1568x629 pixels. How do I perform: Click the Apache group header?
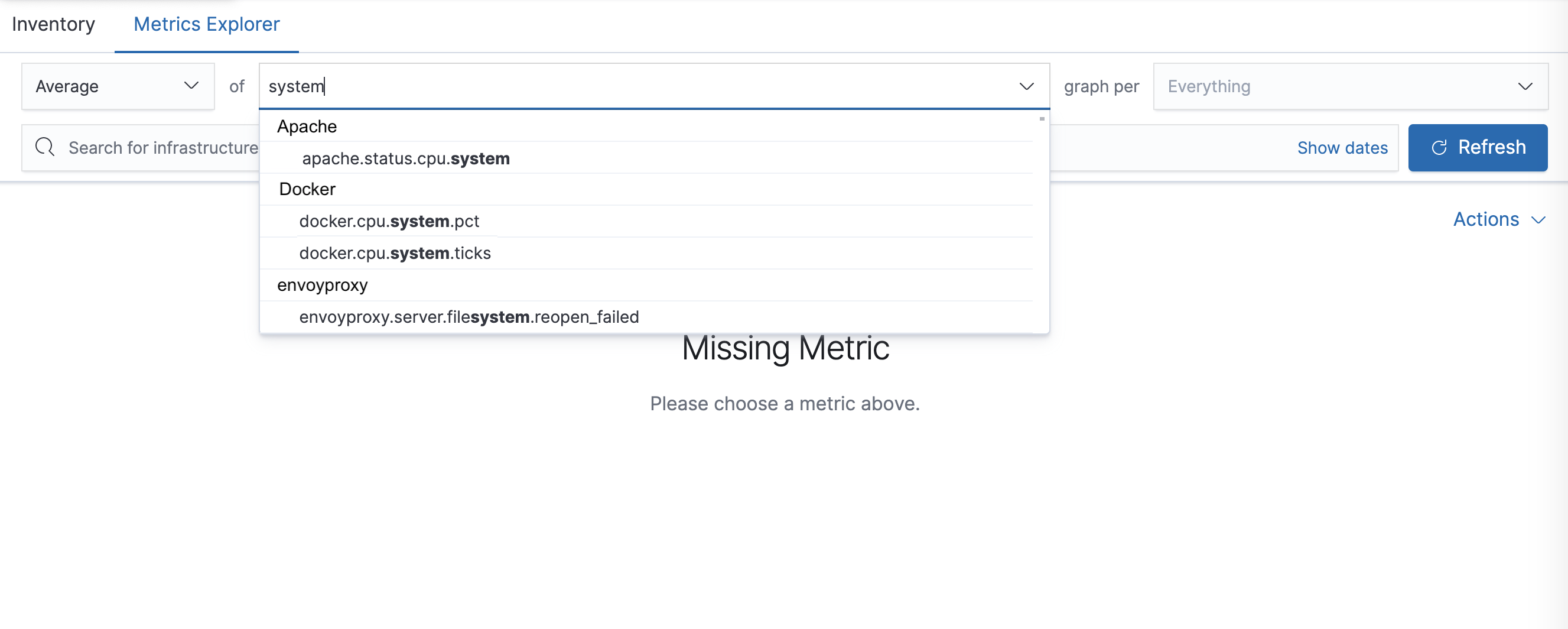(x=307, y=126)
